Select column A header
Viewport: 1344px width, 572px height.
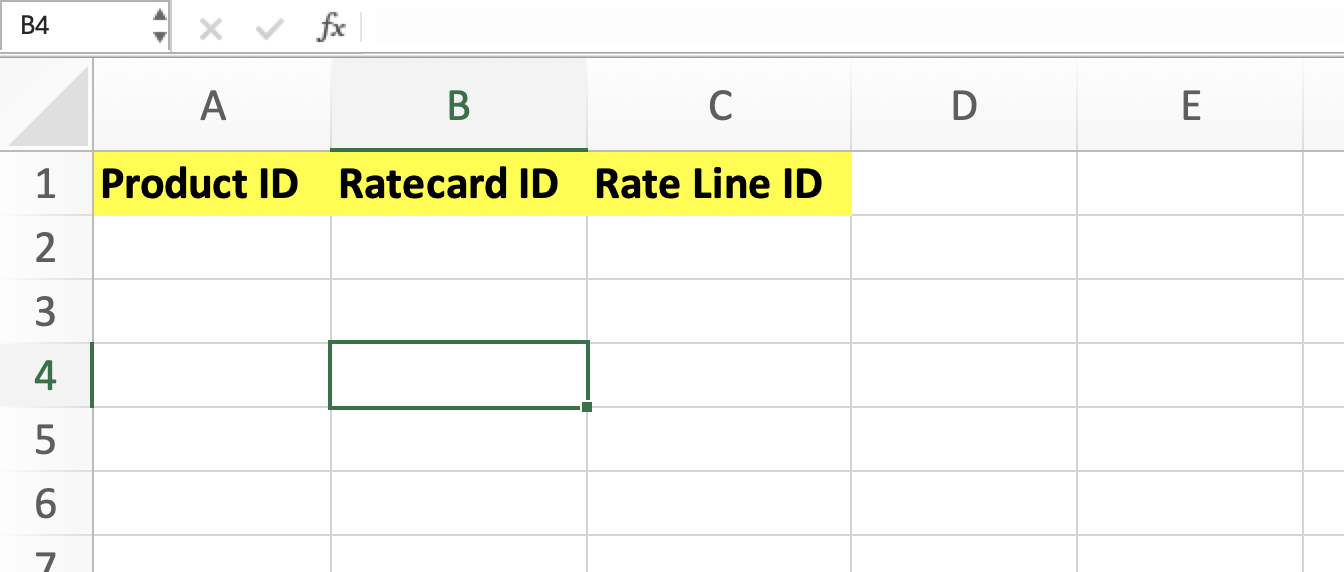click(x=212, y=106)
